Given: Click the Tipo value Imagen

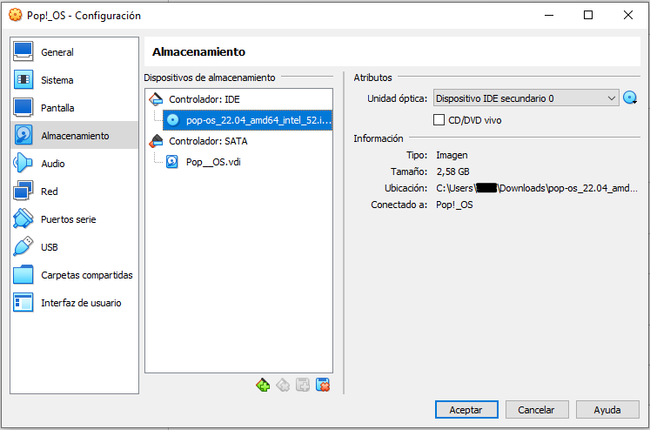Looking at the screenshot, I should pos(452,155).
